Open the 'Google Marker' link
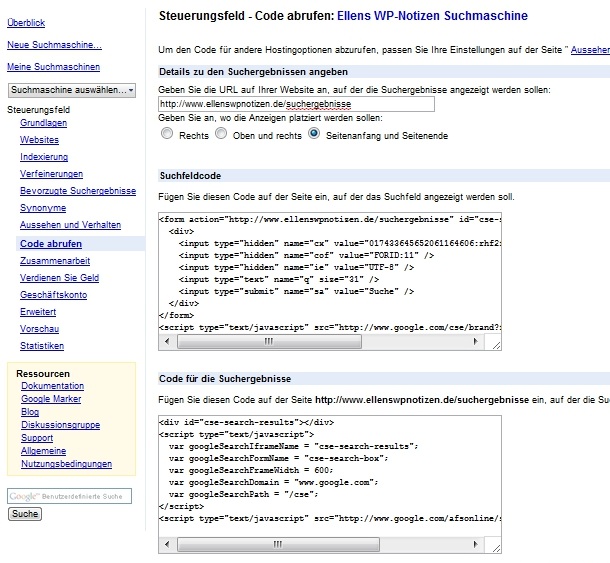The image size is (610, 563). (51, 399)
